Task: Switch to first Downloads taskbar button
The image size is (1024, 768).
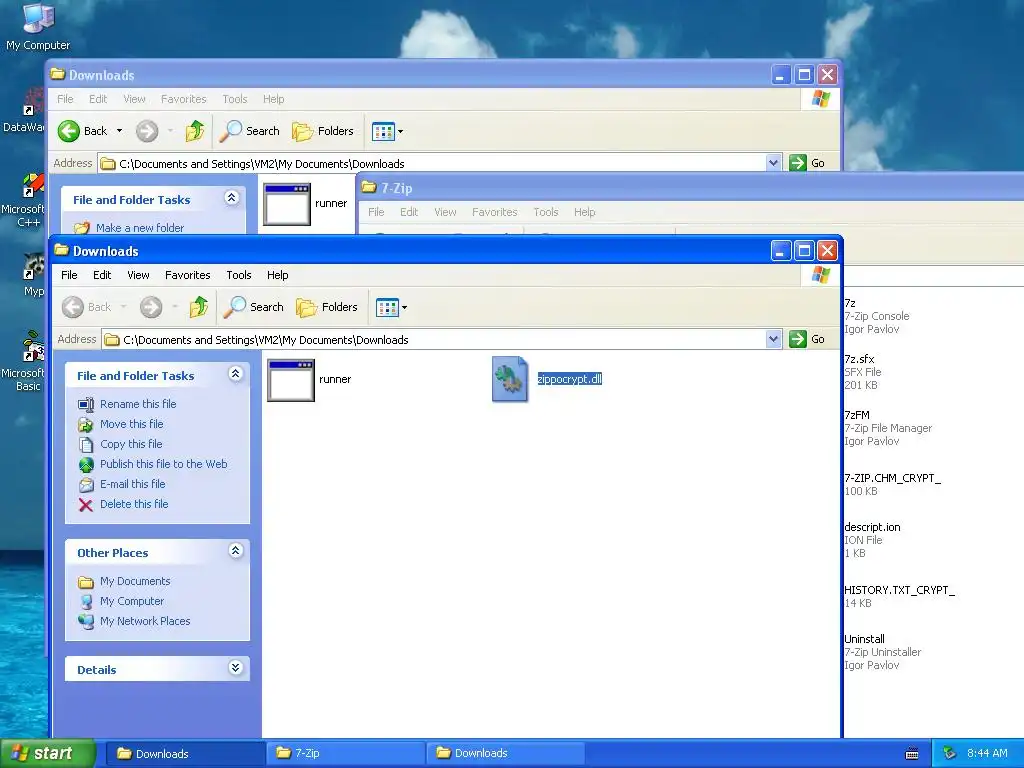Action: [x=185, y=754]
